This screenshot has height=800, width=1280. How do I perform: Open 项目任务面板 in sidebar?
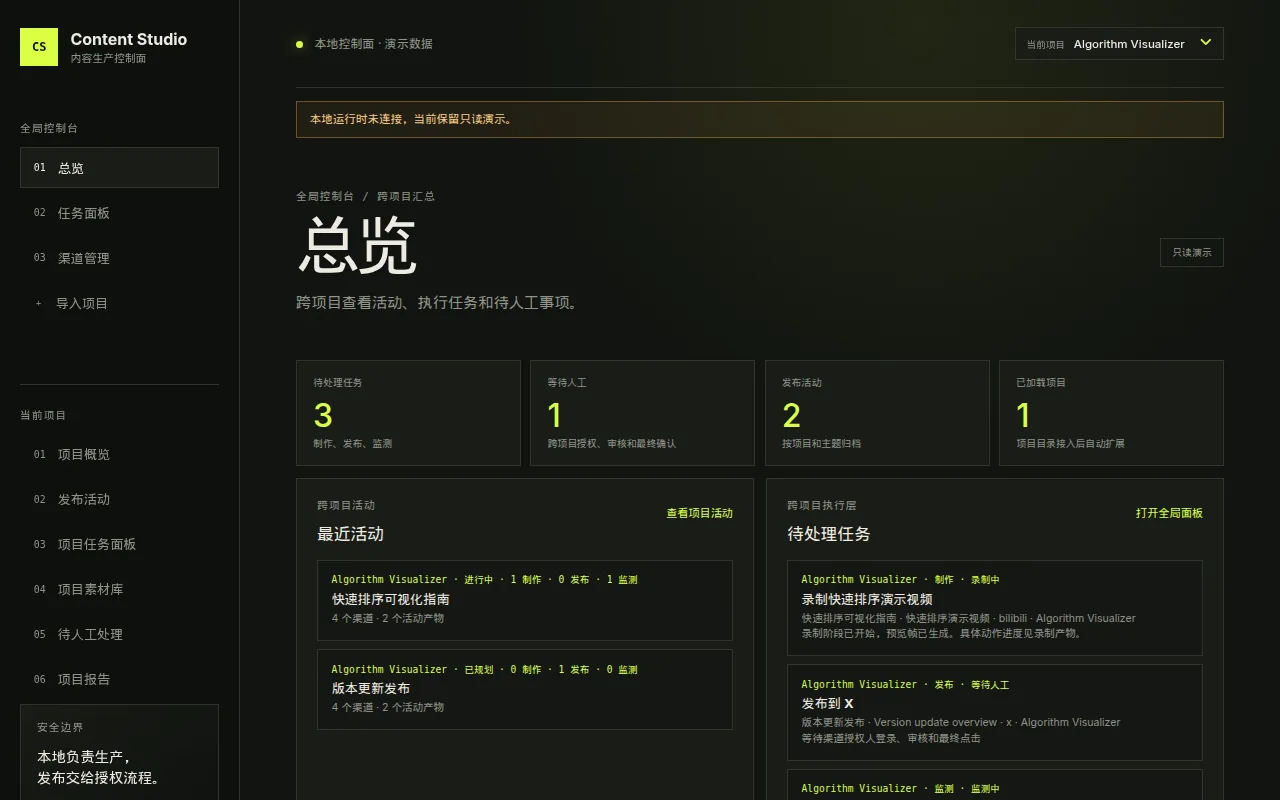click(x=119, y=544)
